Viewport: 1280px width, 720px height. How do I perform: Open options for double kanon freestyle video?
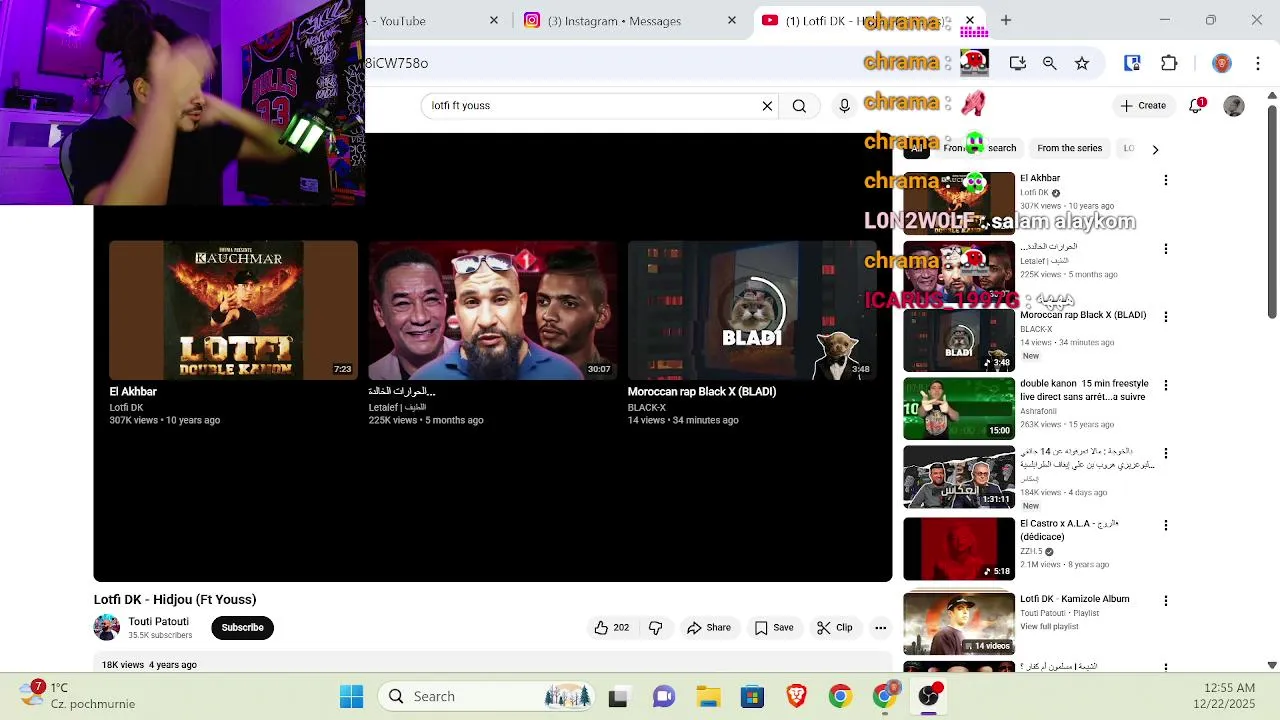pyautogui.click(x=1165, y=385)
